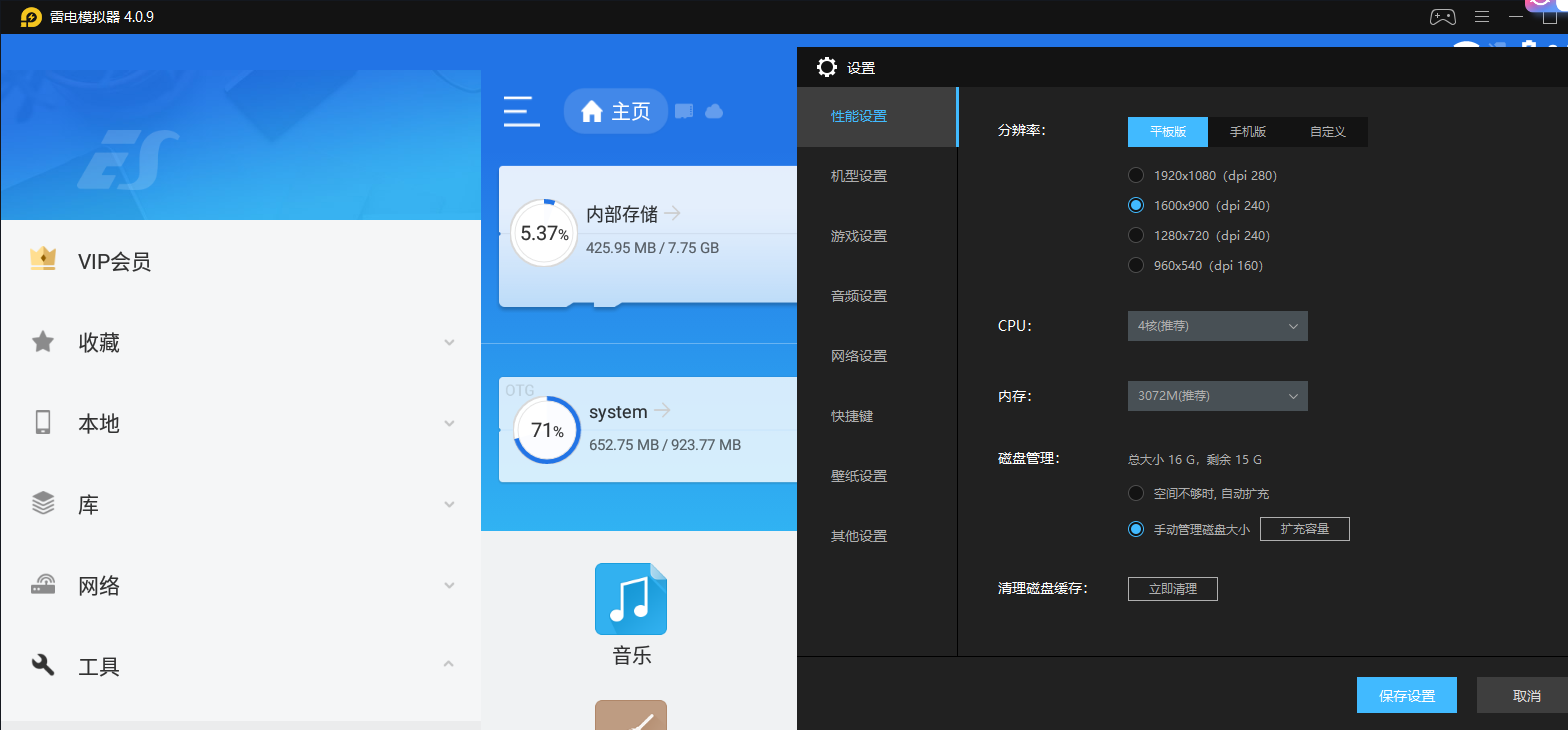Click the gamepad icon in title bar
This screenshot has height=730, width=1568.
tap(1442, 17)
